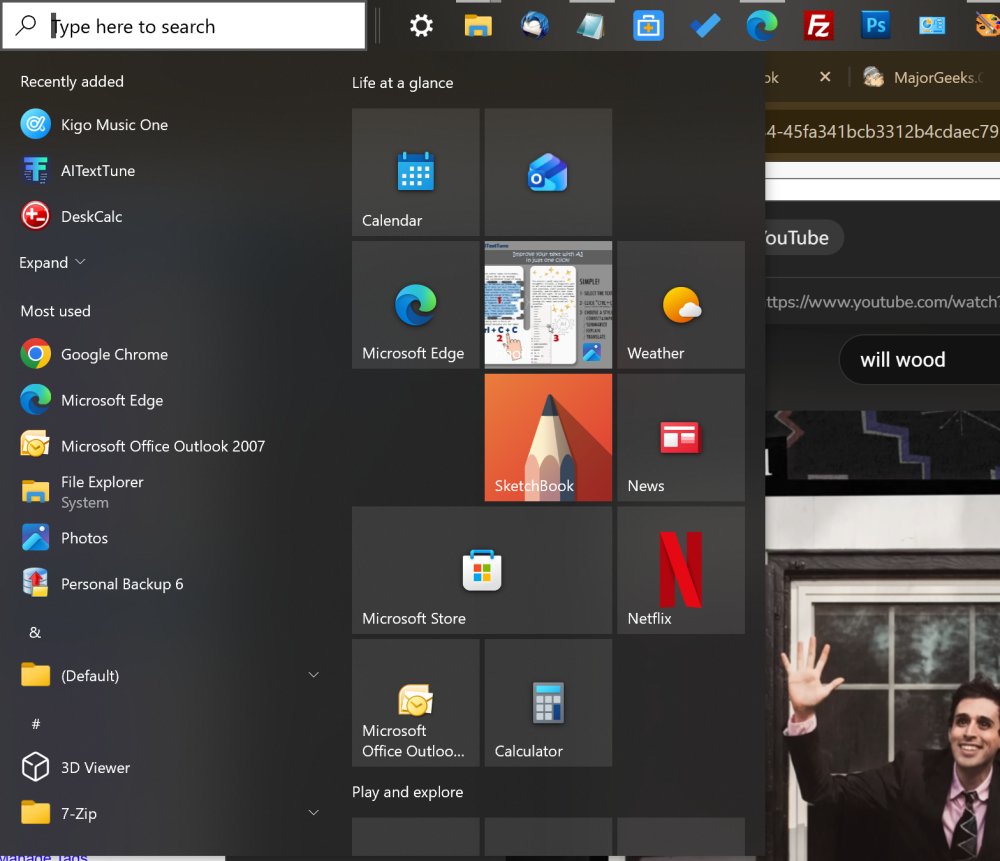Click the YouTube chip in browser
This screenshot has width=1000, height=861.
tap(804, 237)
